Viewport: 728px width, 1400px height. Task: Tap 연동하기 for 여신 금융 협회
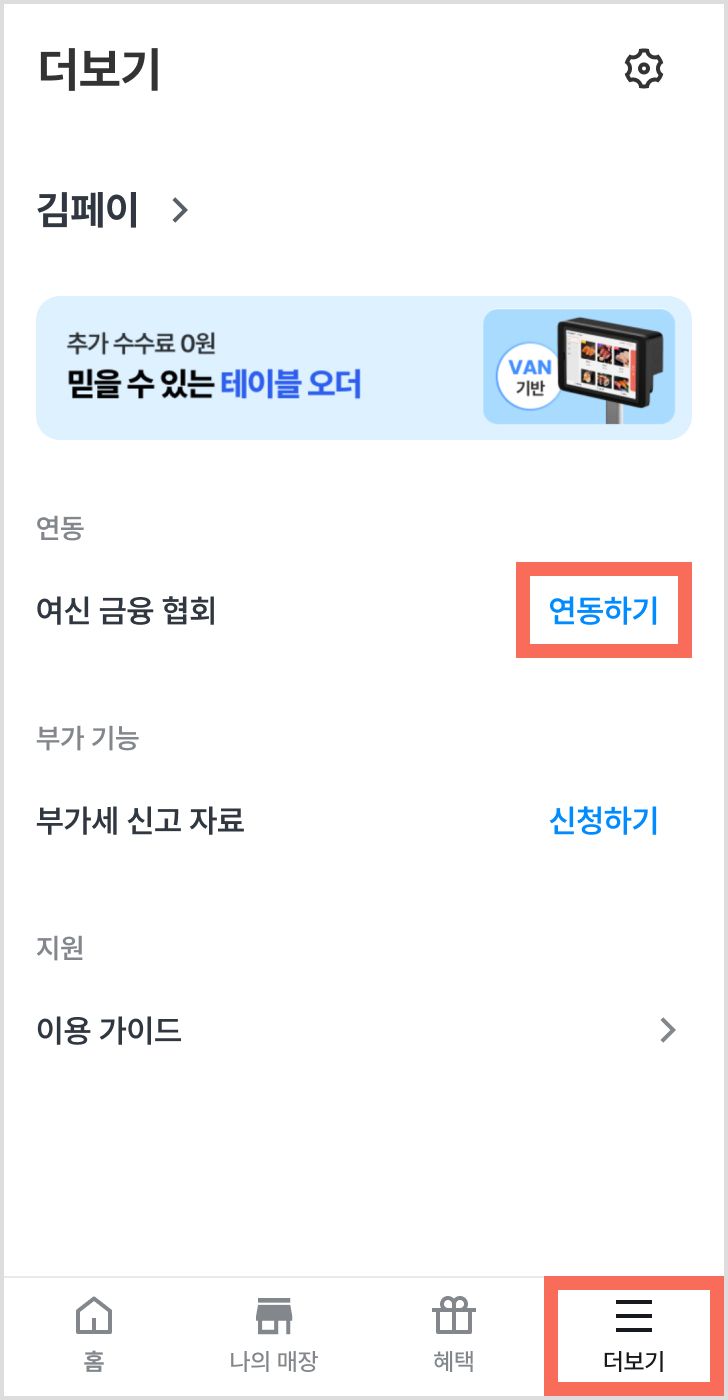tap(604, 610)
